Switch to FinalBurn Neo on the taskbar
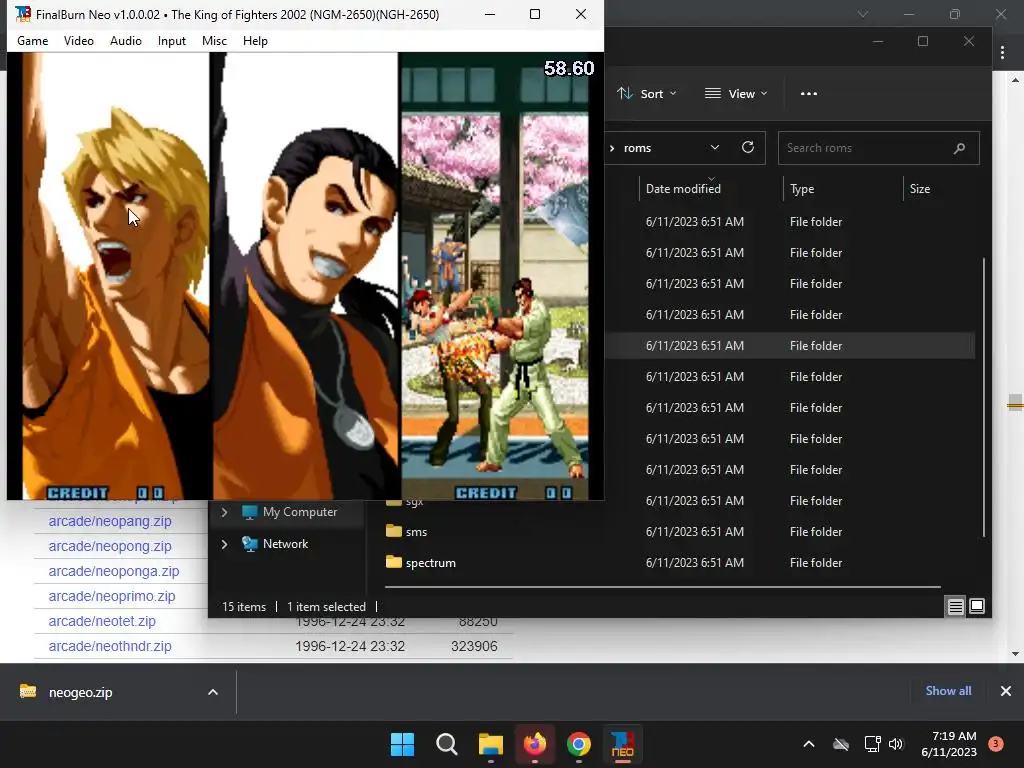 pos(622,744)
